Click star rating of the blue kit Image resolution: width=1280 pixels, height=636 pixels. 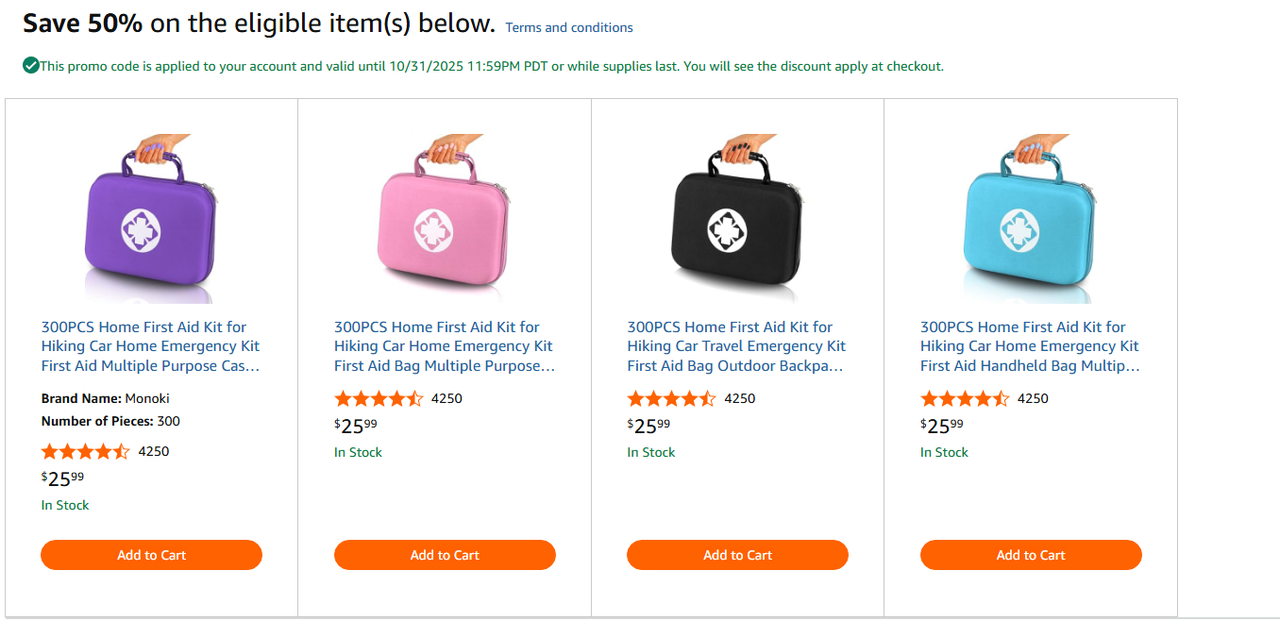pos(964,398)
